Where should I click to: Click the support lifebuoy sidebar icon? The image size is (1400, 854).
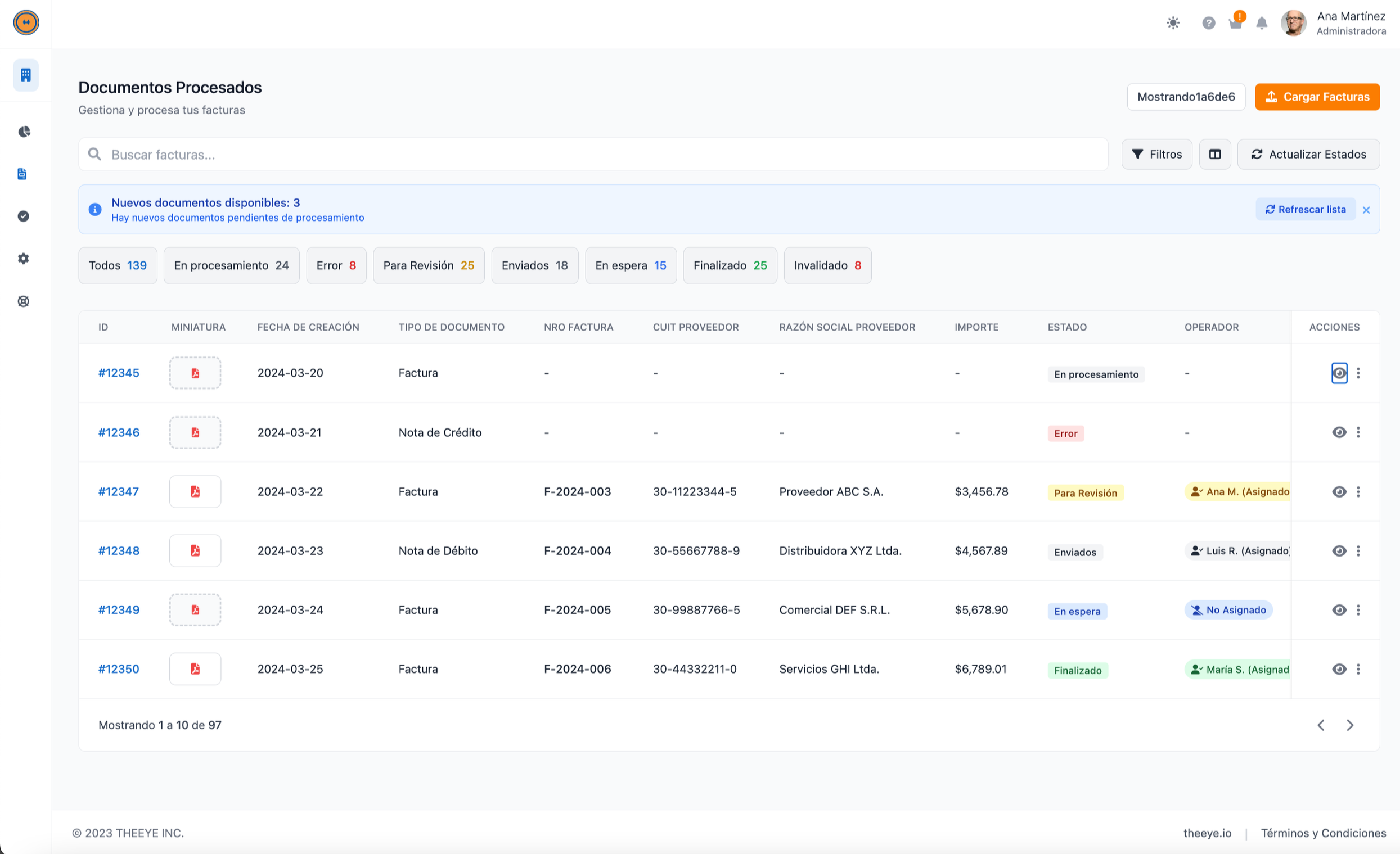point(23,301)
